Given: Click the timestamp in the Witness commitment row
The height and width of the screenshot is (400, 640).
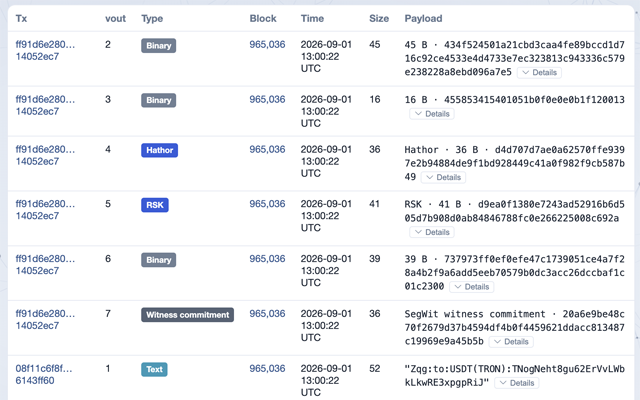Looking at the screenshot, I should [x=326, y=326].
